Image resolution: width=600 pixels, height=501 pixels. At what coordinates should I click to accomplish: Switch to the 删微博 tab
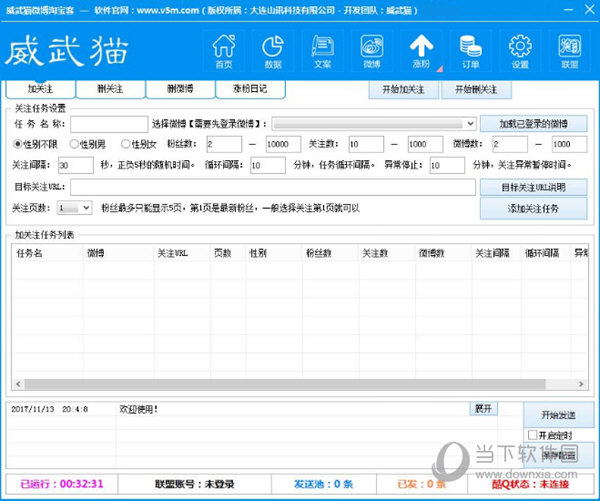tap(180, 89)
